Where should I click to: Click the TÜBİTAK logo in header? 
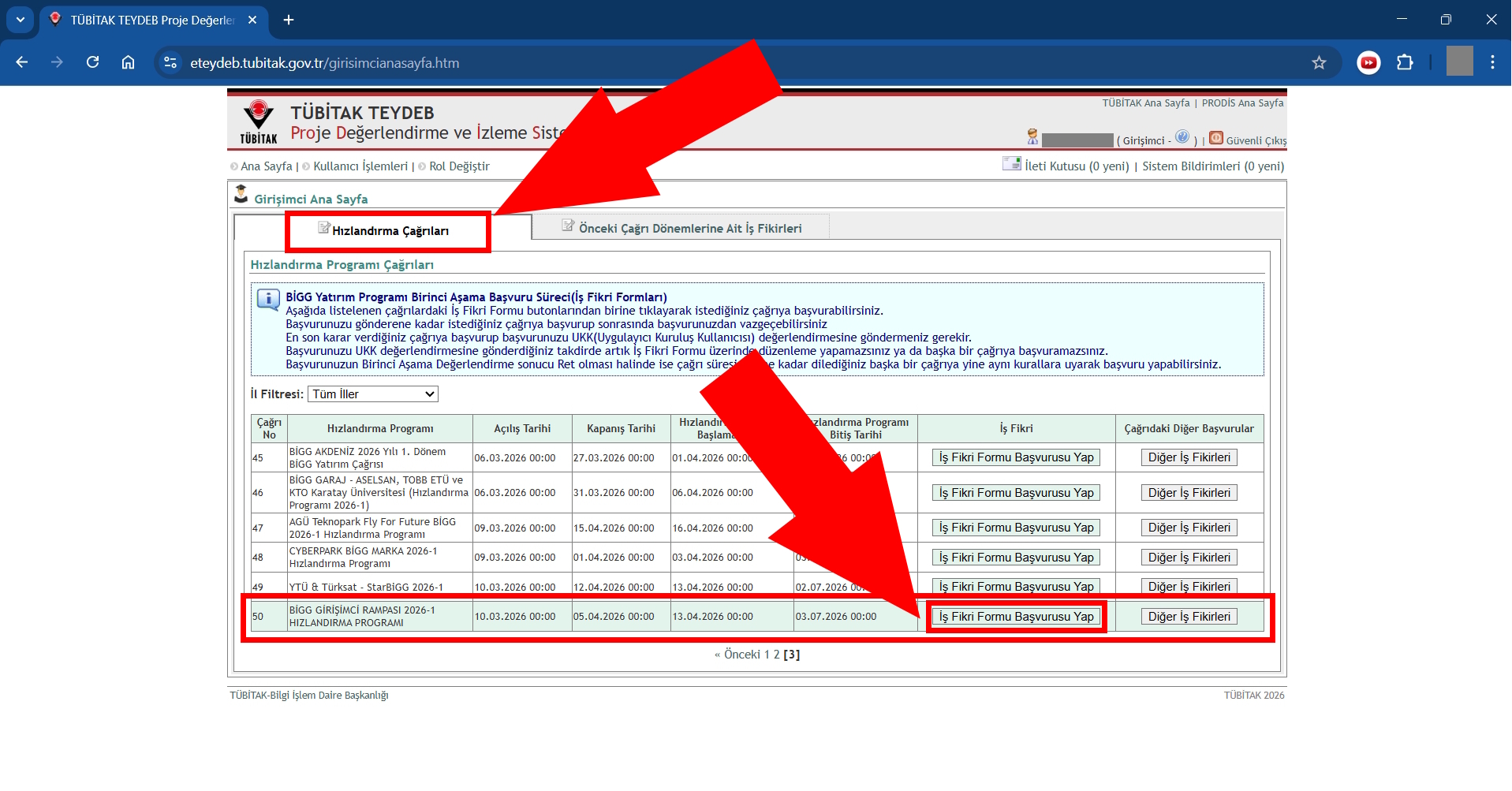(259, 122)
